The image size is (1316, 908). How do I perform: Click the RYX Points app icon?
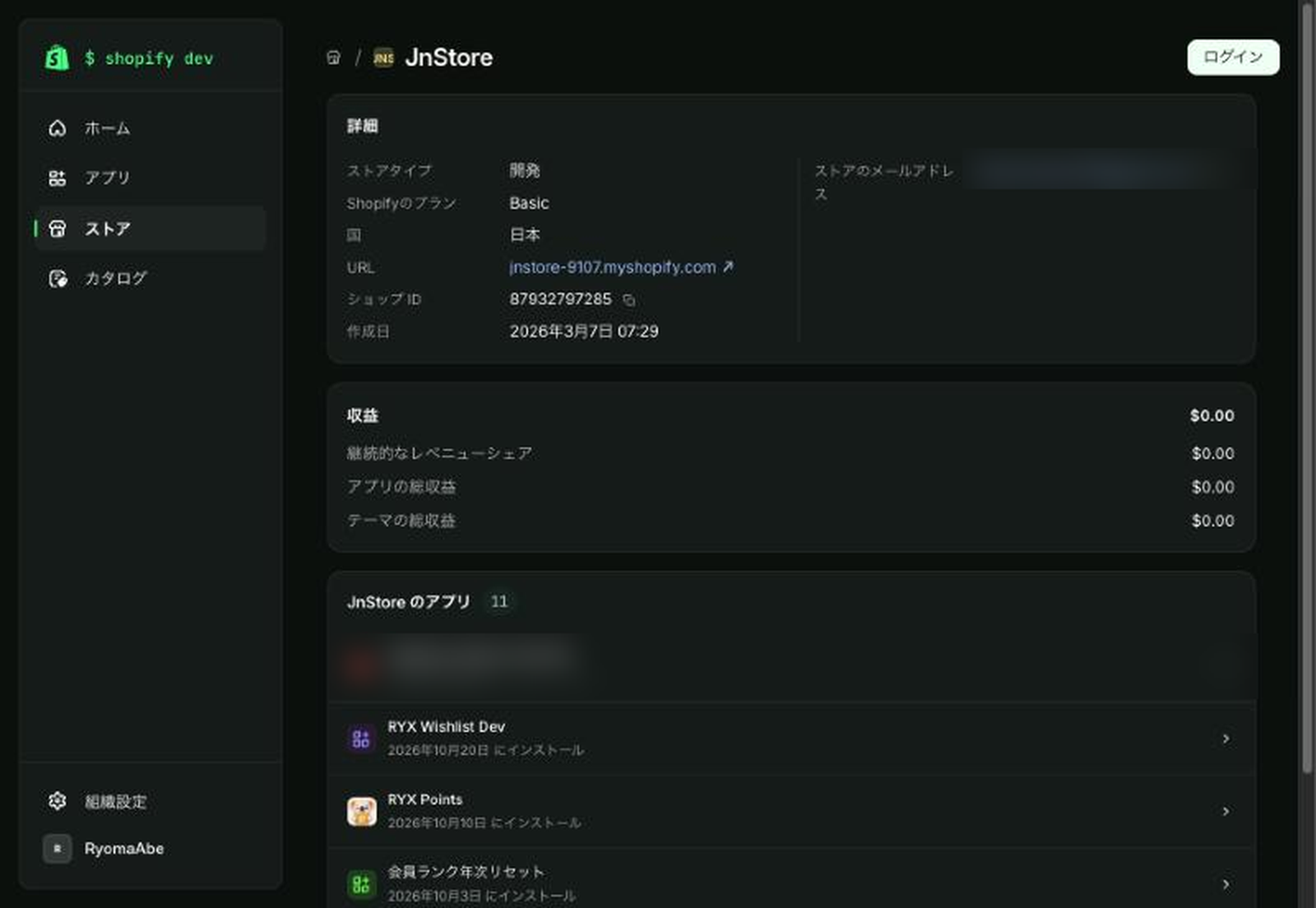361,812
